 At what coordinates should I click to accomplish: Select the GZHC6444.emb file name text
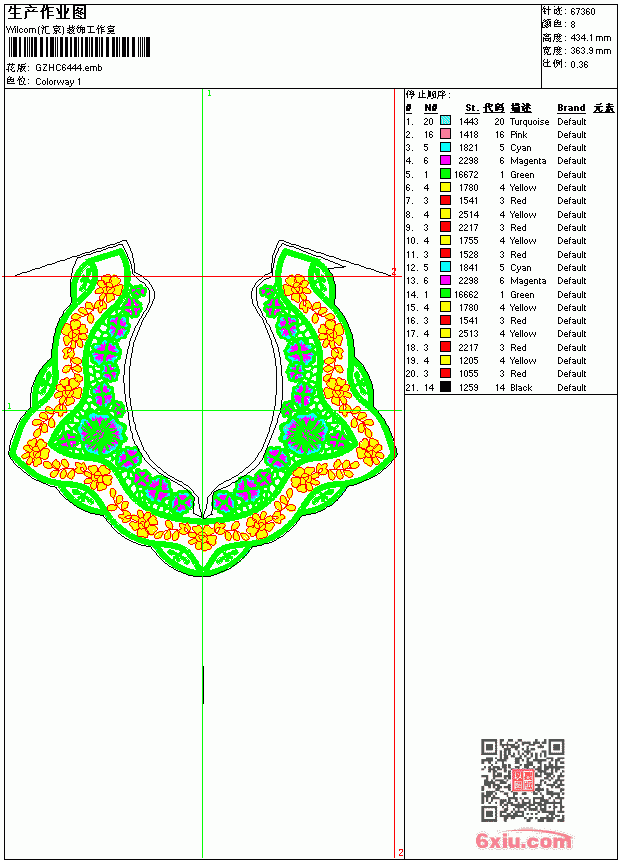(x=69, y=68)
